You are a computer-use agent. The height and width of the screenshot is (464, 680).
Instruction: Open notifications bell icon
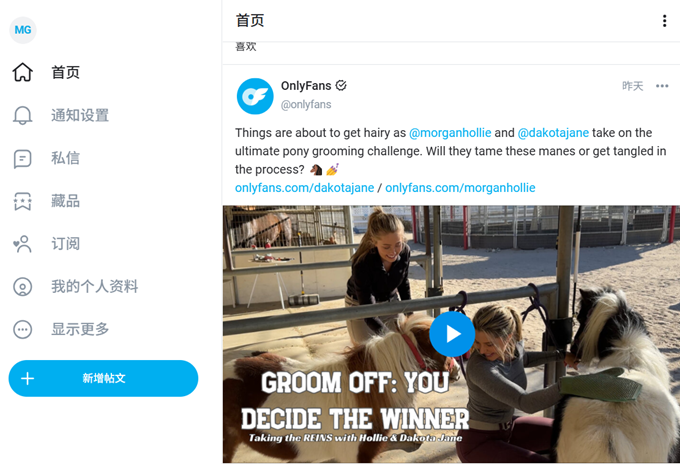(x=23, y=115)
